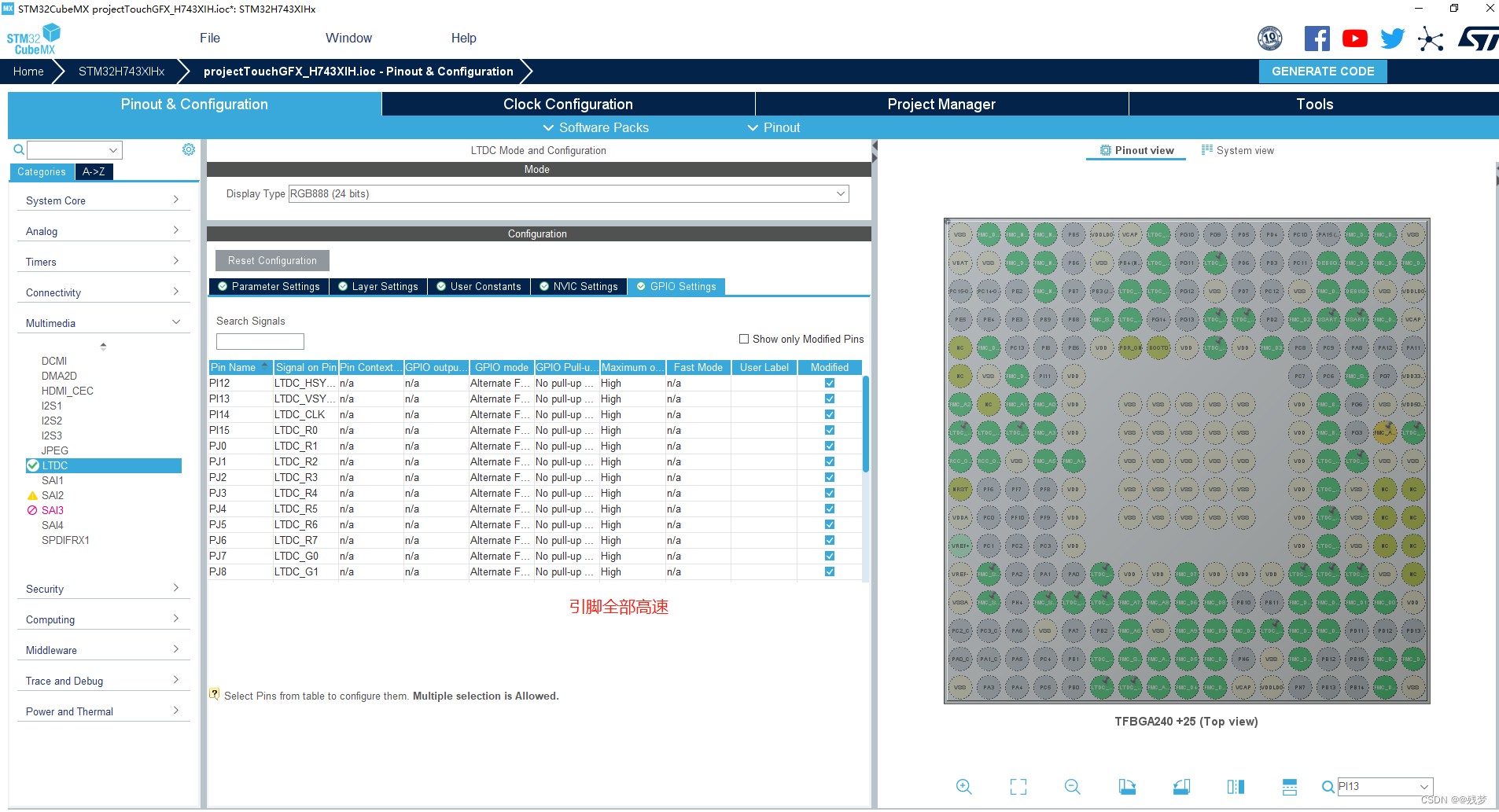Go to Home breadcrumb

coord(28,72)
